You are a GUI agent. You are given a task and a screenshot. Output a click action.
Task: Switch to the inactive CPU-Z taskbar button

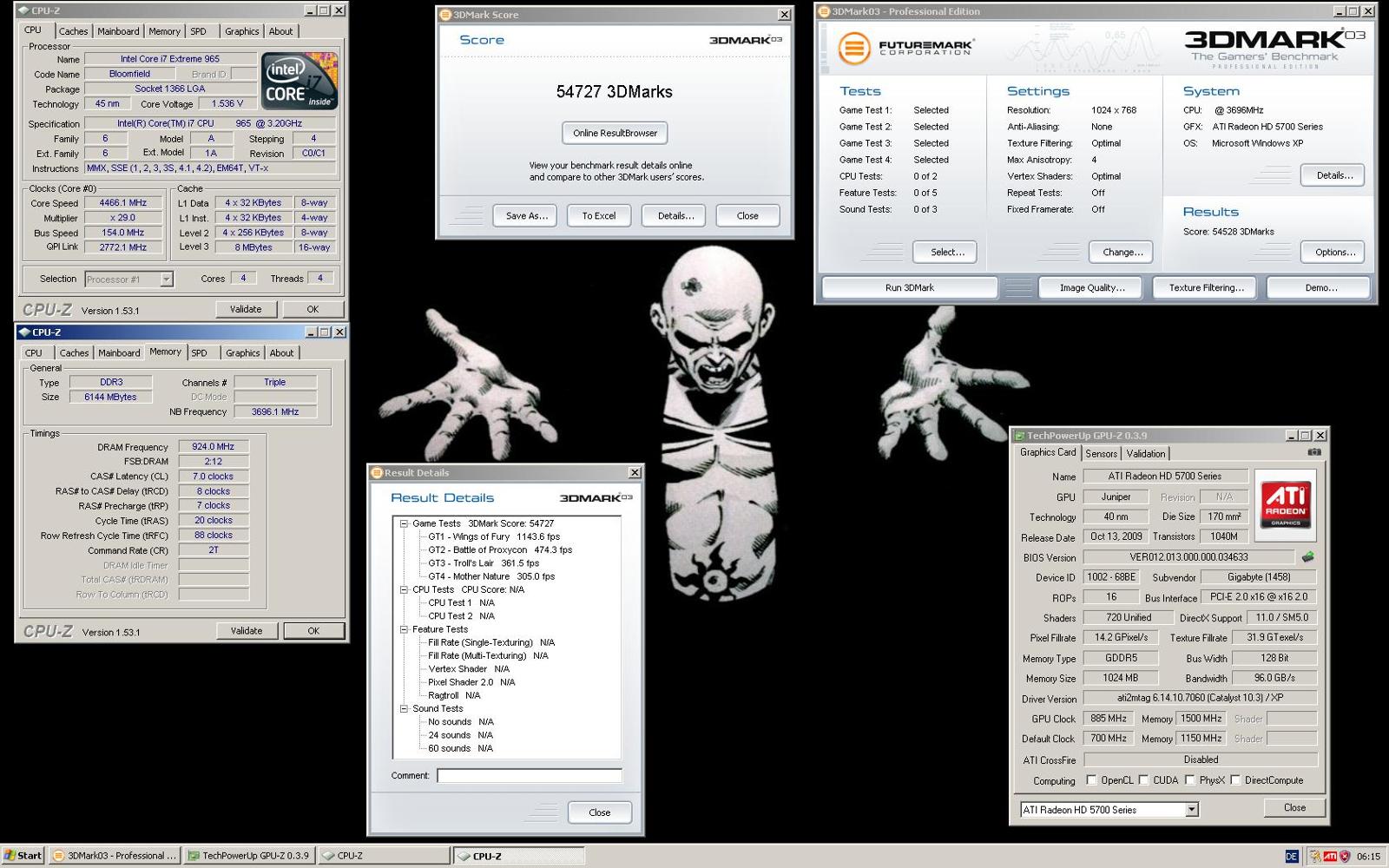pyautogui.click(x=383, y=856)
